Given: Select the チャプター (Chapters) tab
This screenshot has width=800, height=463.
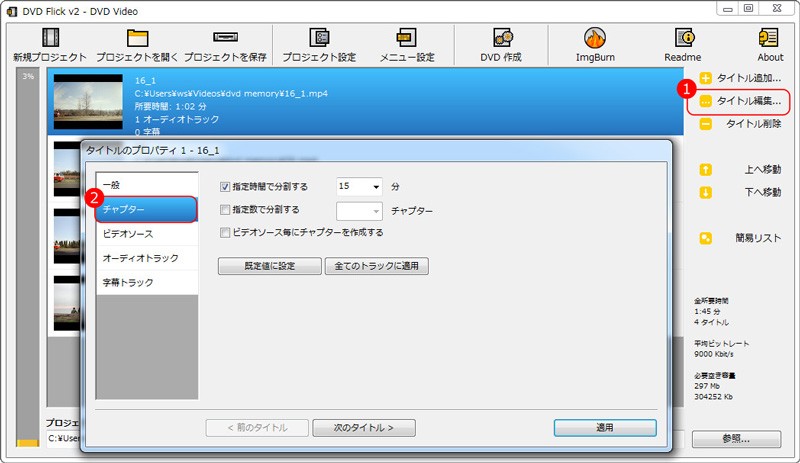Looking at the screenshot, I should 147,209.
